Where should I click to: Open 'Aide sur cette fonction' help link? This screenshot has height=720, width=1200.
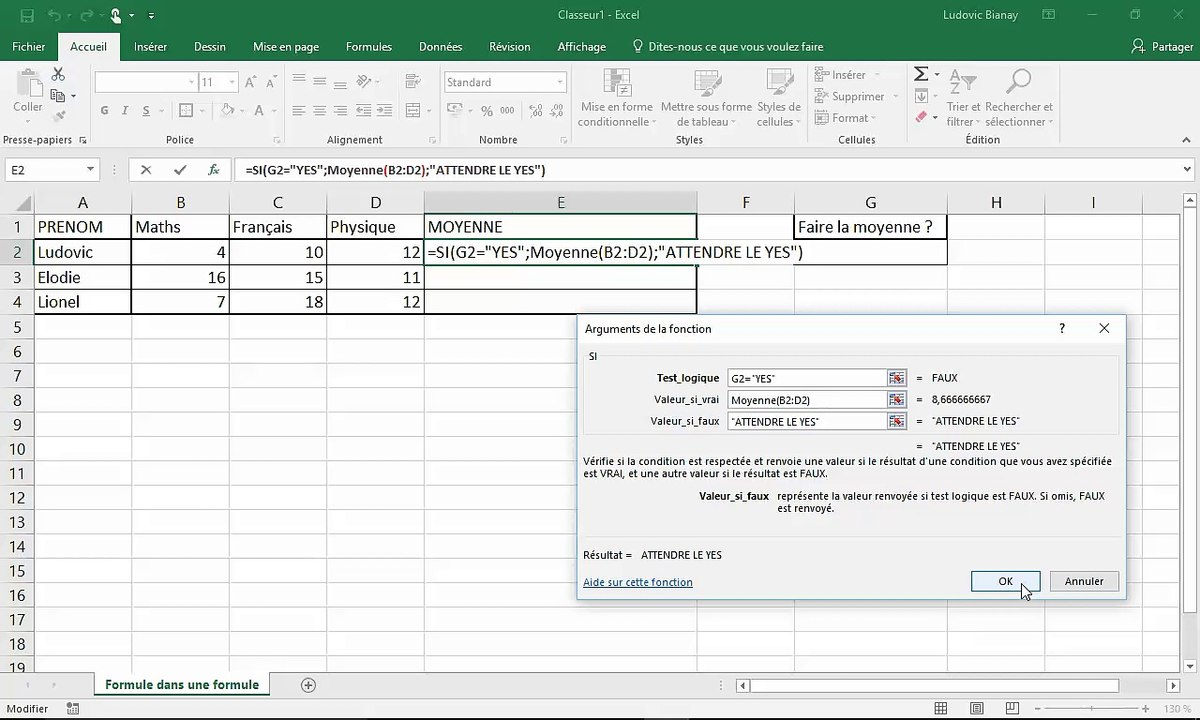point(637,582)
